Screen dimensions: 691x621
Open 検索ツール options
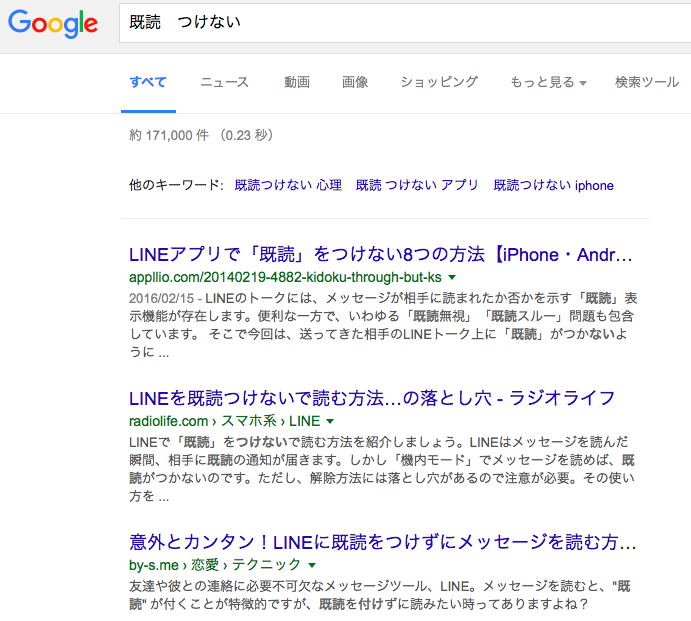pyautogui.click(x=647, y=82)
